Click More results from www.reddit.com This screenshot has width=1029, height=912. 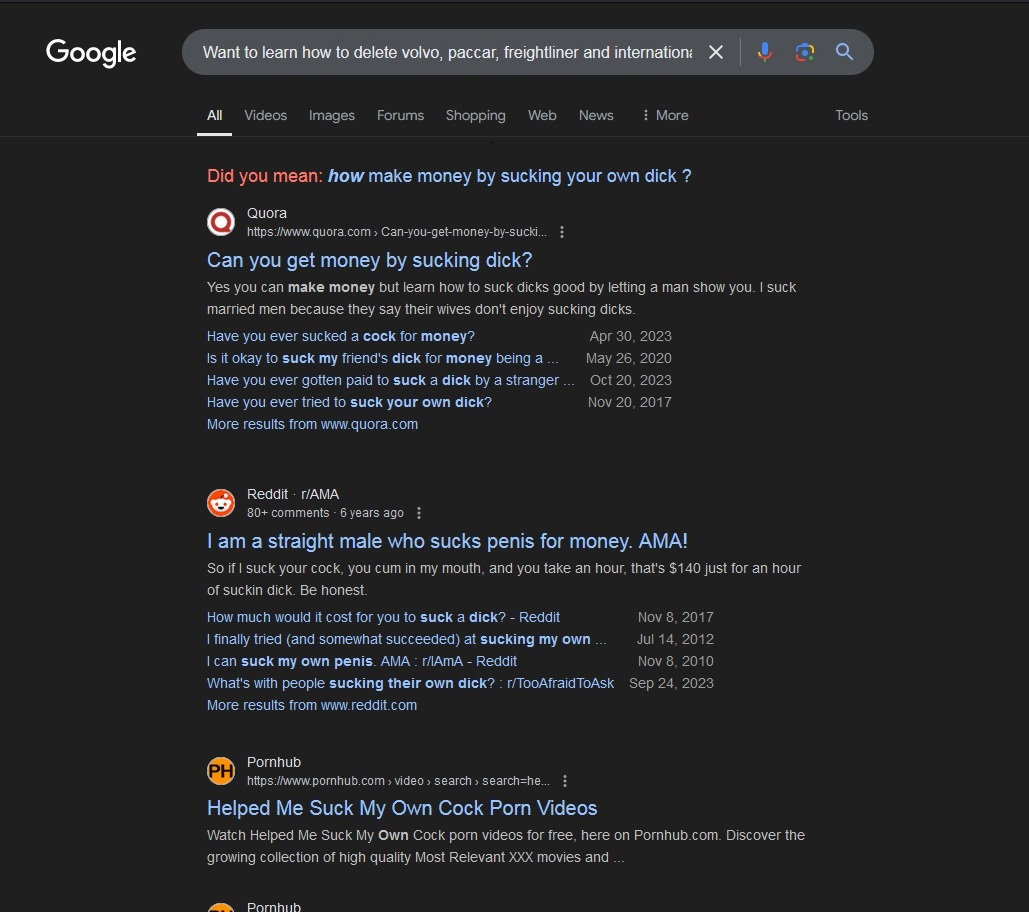pos(312,705)
